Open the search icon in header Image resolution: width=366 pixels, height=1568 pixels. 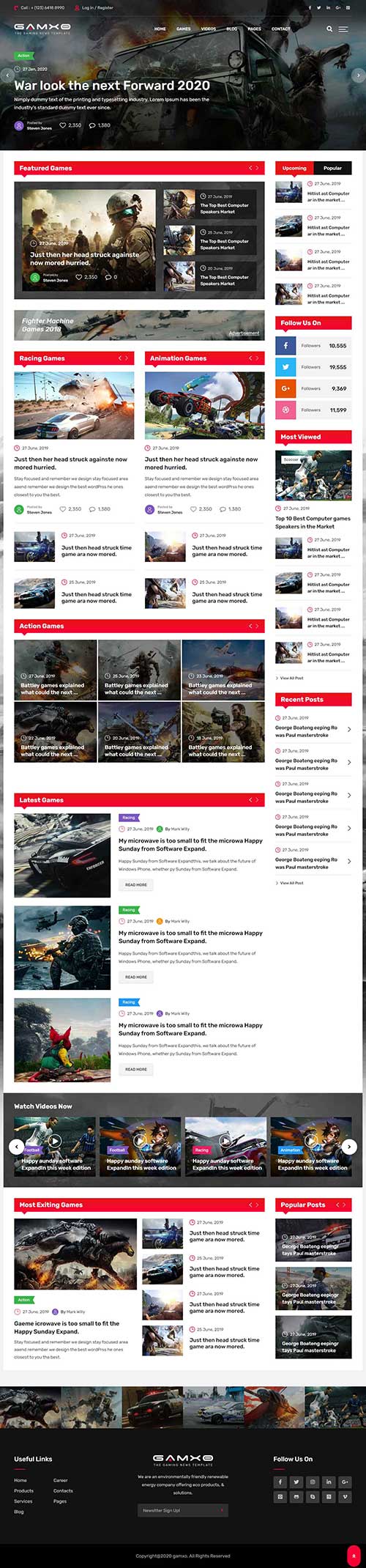329,29
